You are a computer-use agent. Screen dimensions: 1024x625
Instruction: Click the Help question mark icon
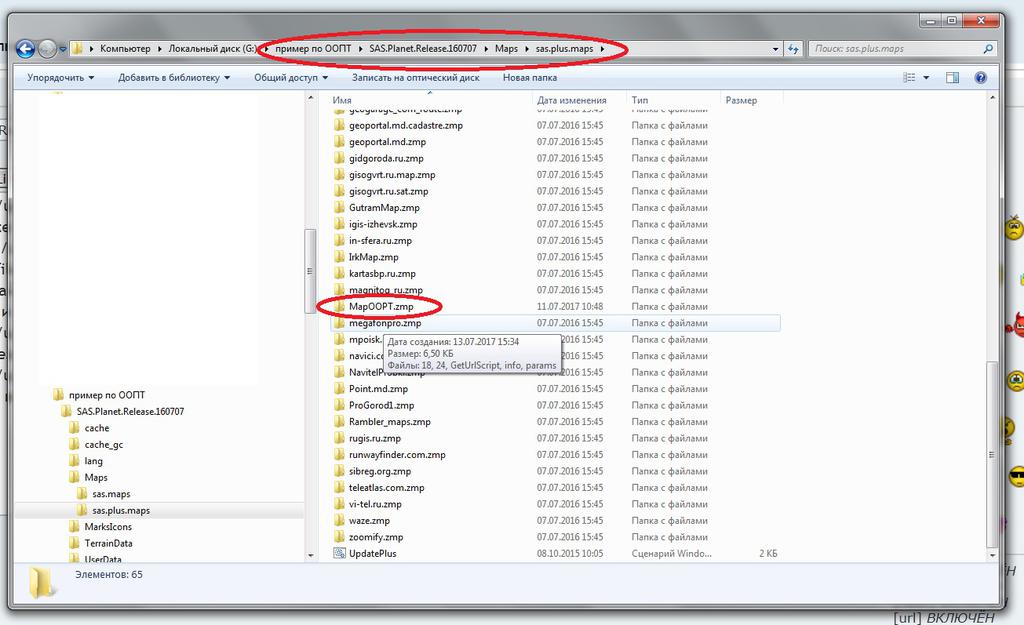pyautogui.click(x=980, y=77)
